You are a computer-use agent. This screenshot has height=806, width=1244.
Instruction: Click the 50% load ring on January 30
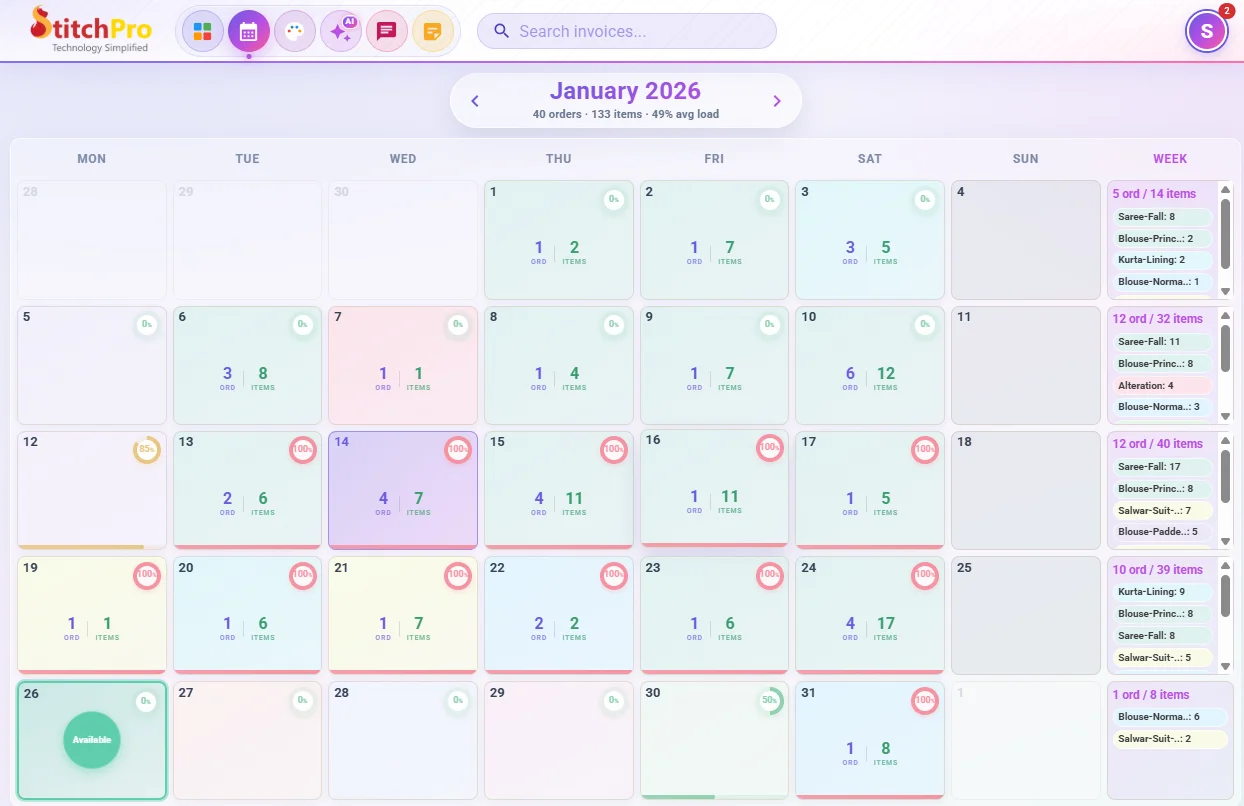(769, 701)
